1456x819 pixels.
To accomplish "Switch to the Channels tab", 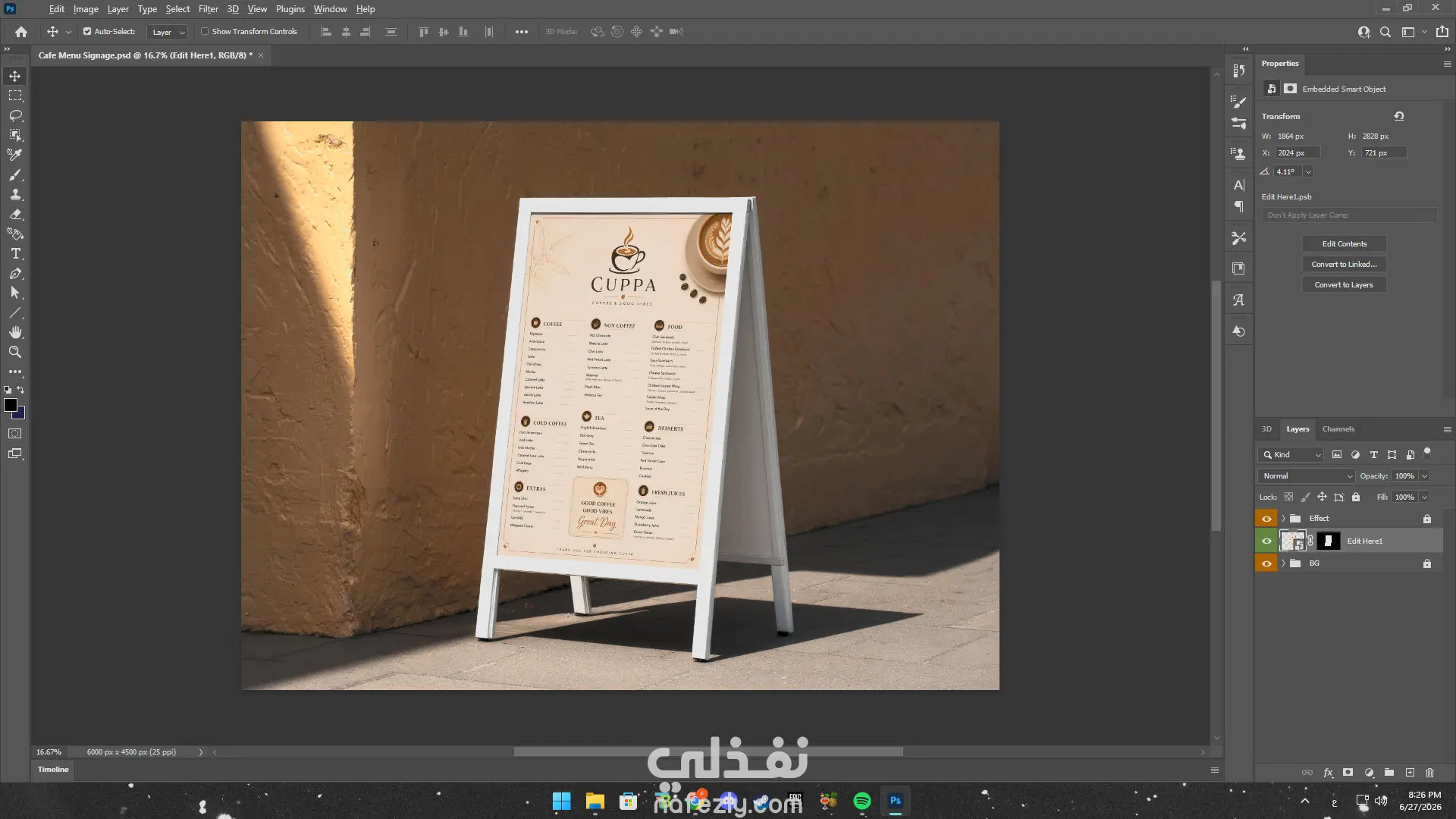I will [x=1338, y=429].
